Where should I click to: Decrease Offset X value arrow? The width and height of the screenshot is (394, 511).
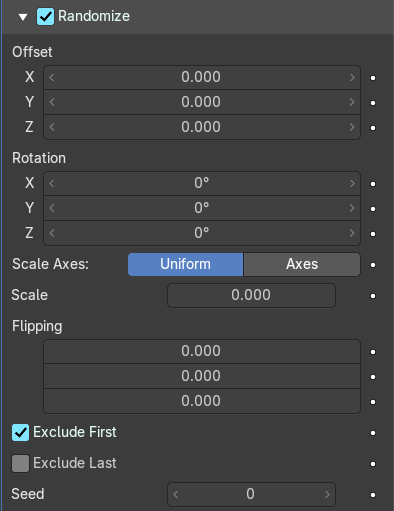[52, 77]
